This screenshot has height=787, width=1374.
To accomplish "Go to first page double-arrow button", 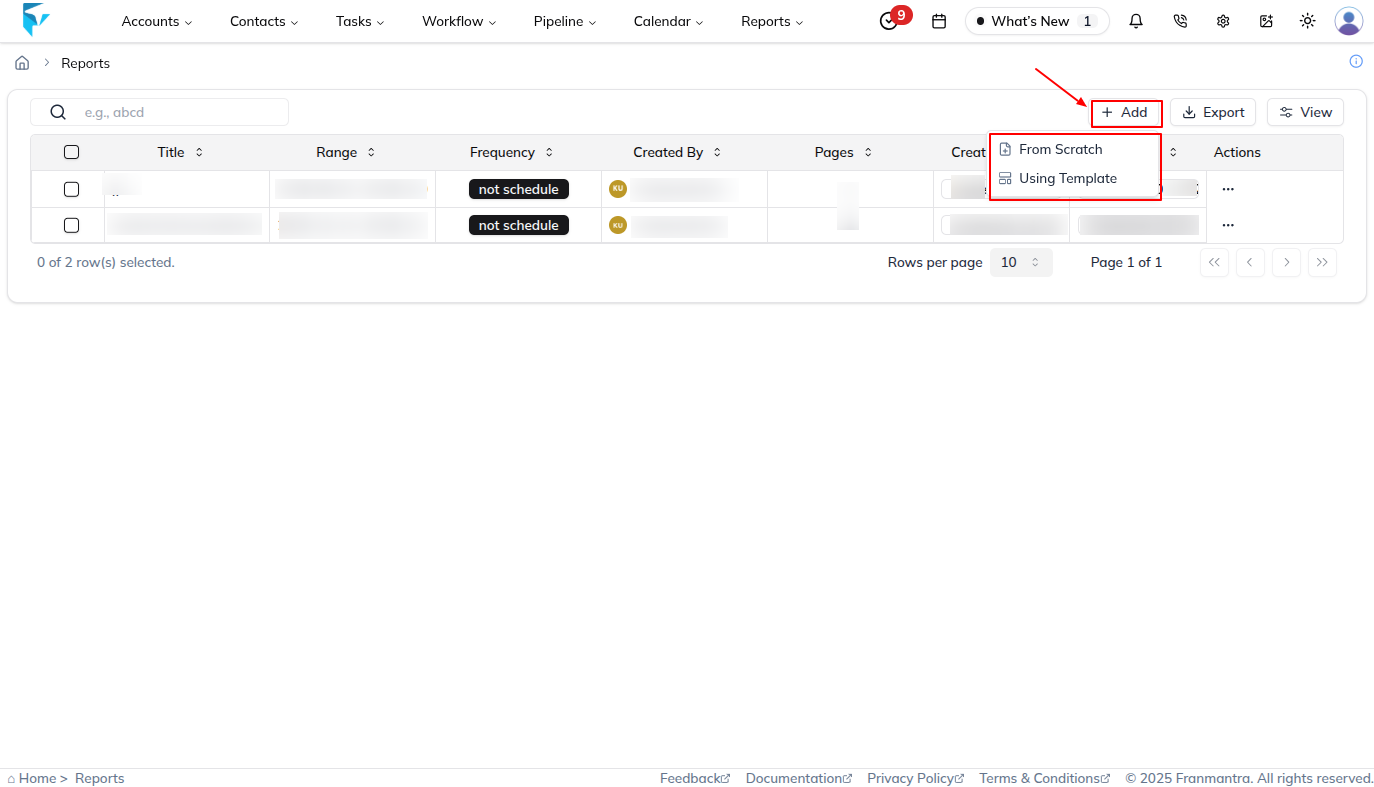I will click(1214, 262).
